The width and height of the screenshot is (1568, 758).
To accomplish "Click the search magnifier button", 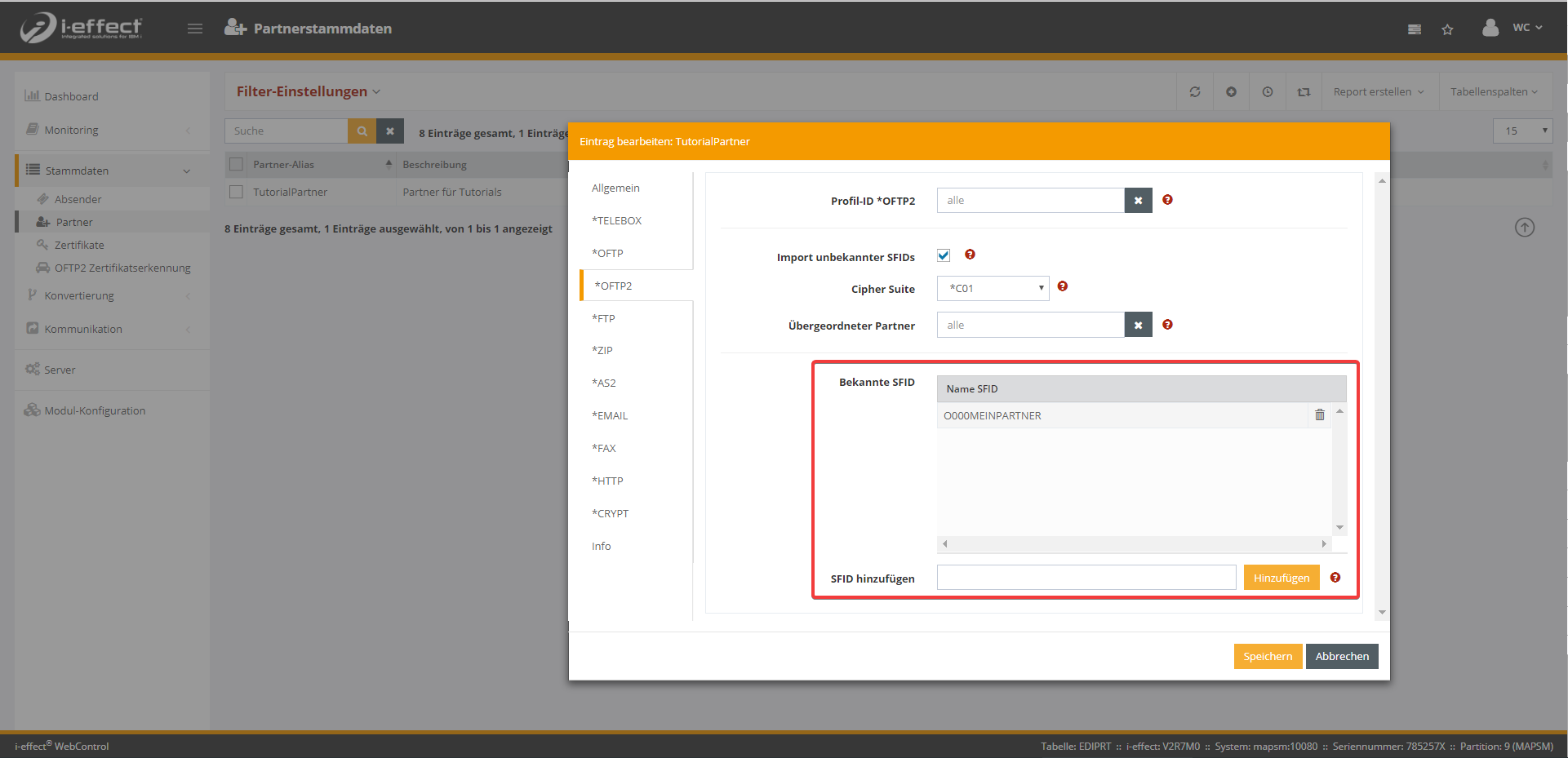I will 362,131.
